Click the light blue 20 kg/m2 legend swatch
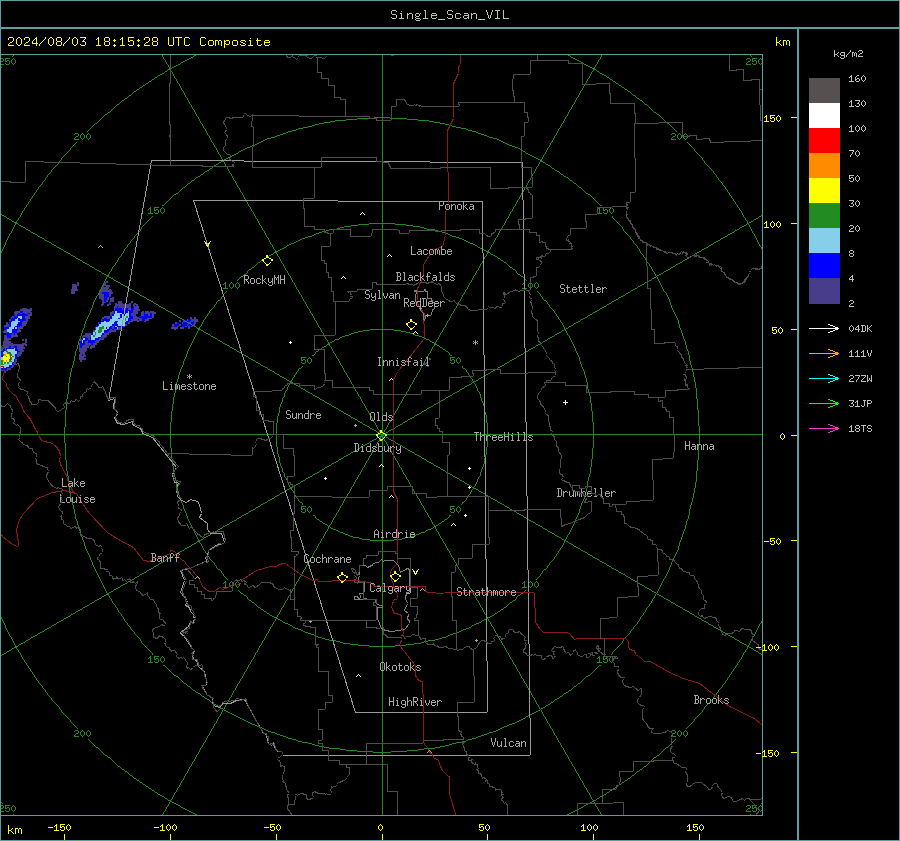This screenshot has height=841, width=900. tap(824, 241)
